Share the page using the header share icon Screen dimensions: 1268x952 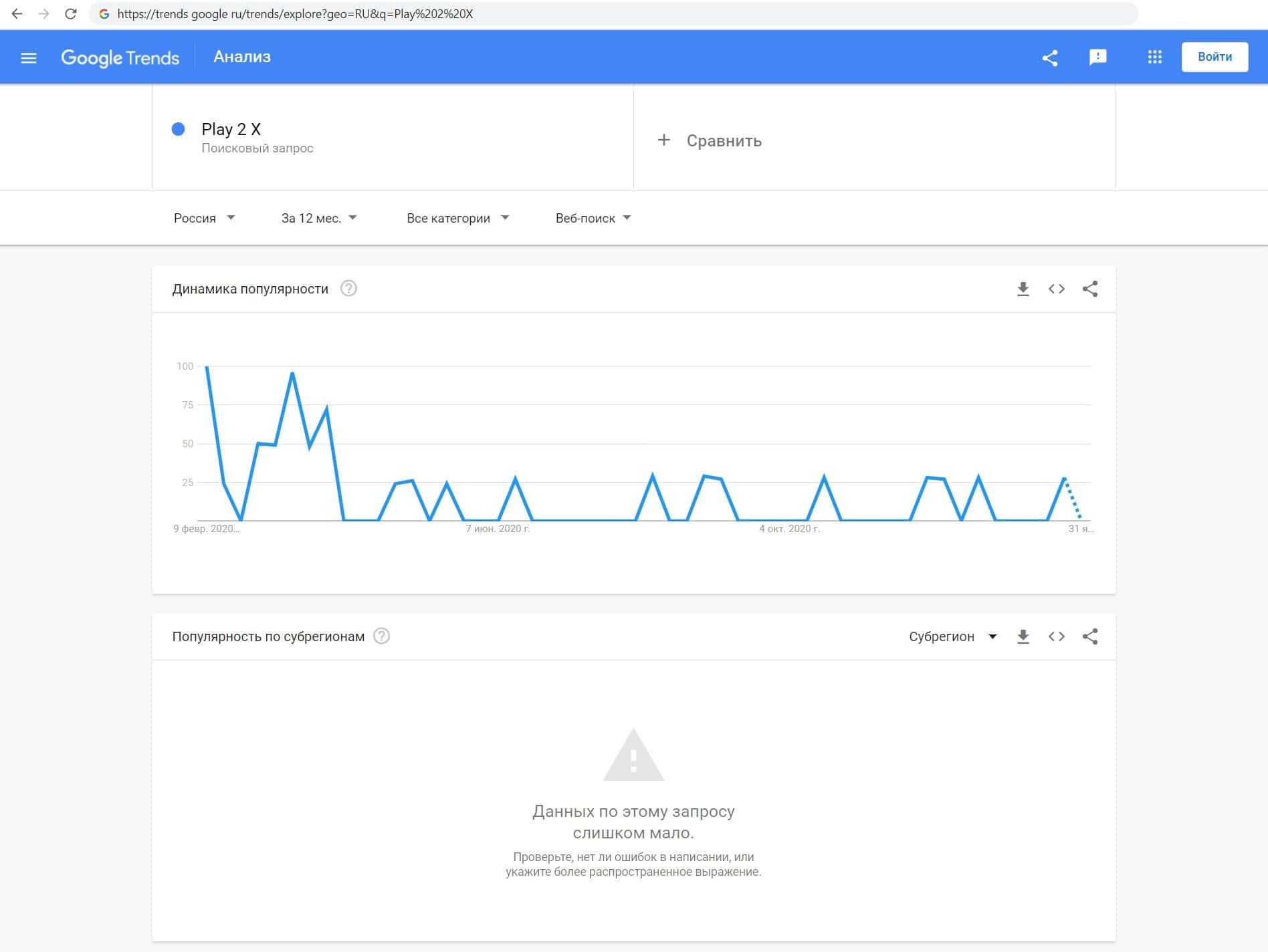pos(1050,57)
